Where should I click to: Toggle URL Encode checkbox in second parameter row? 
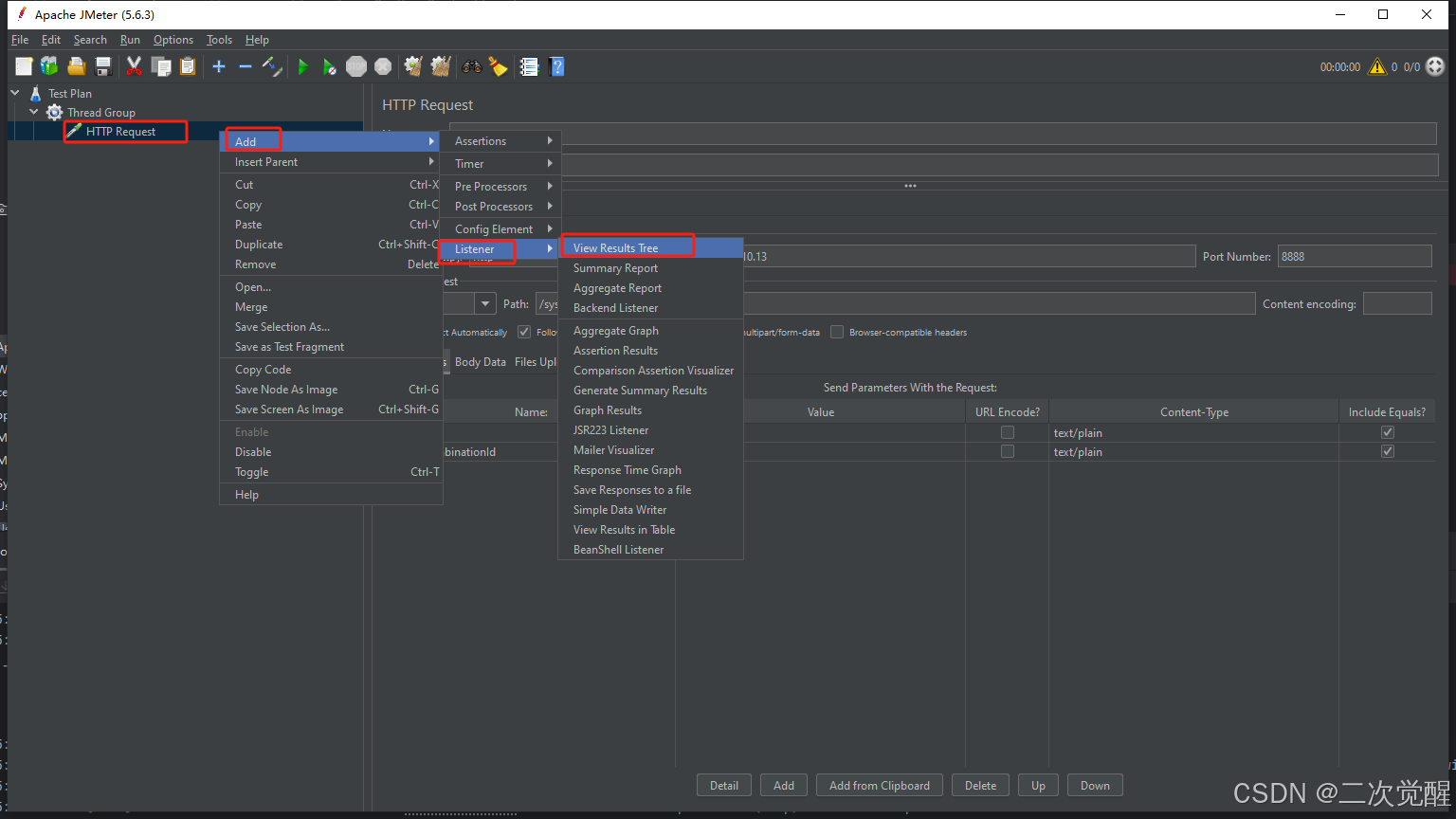point(1008,451)
